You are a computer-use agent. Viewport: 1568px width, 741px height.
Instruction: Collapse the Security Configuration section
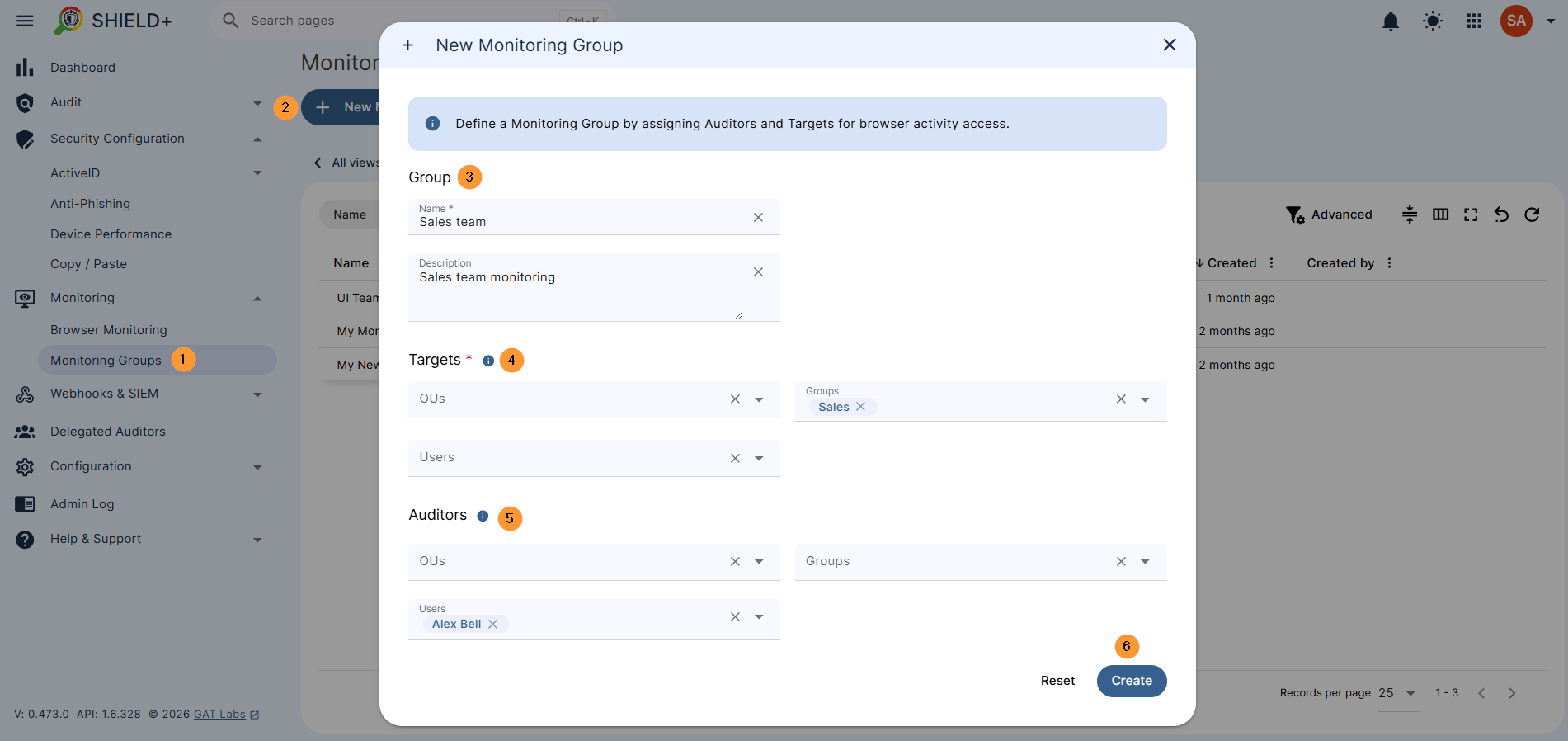click(x=257, y=139)
